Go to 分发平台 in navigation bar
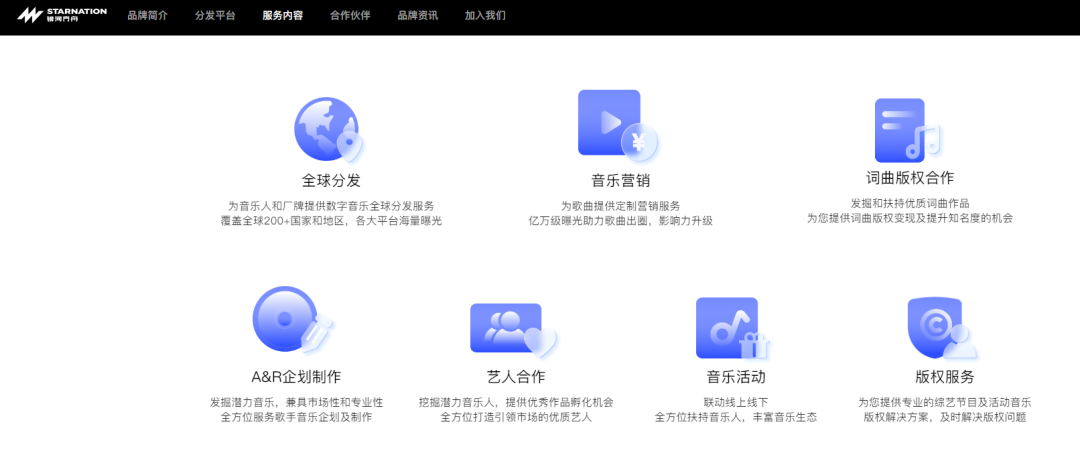The image size is (1080, 469). point(215,16)
